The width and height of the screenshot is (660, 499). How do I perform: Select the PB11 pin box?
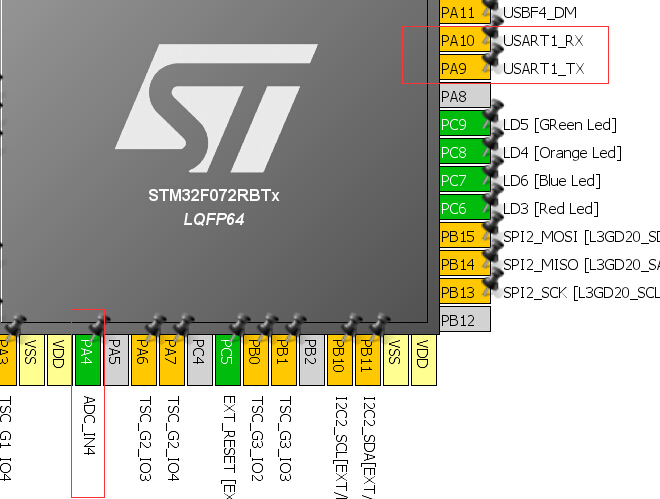(367, 360)
